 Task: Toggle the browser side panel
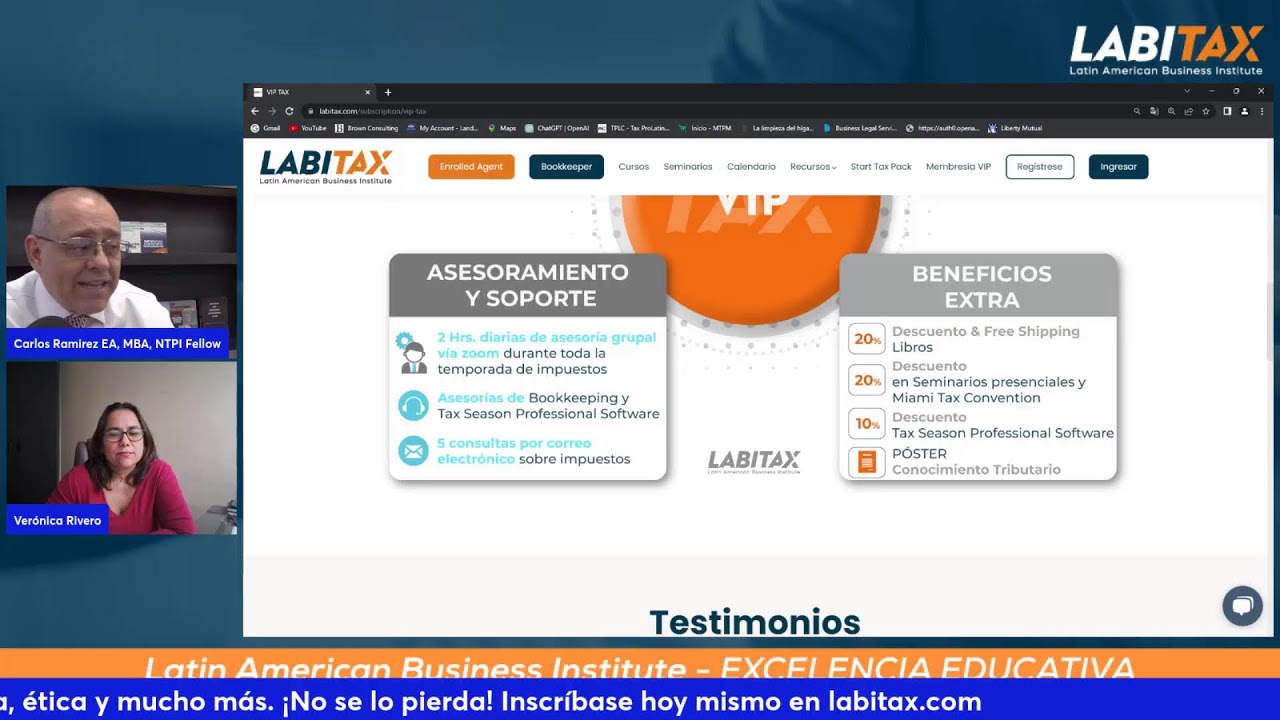1227,111
